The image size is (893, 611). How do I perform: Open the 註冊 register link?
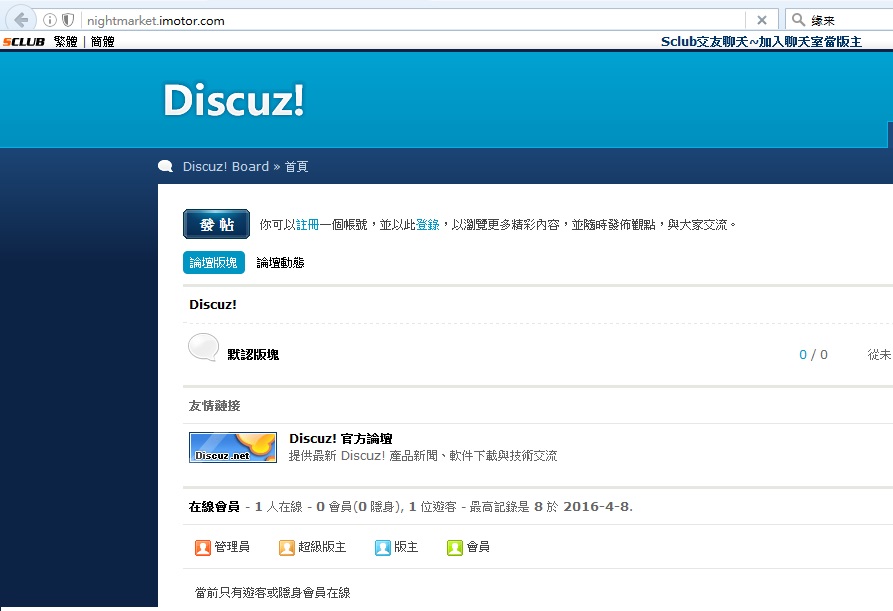pos(307,224)
